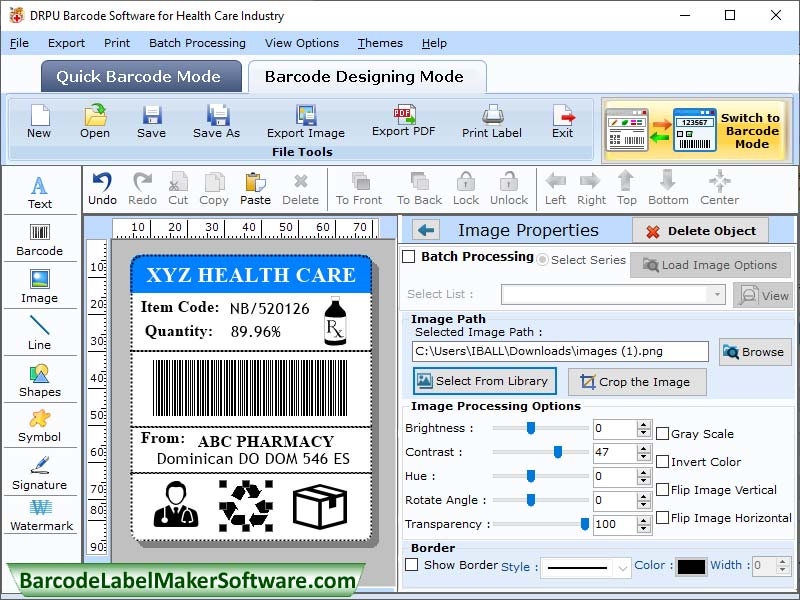Increase Hue value with up arrow
The width and height of the screenshot is (800, 600).
point(644,472)
